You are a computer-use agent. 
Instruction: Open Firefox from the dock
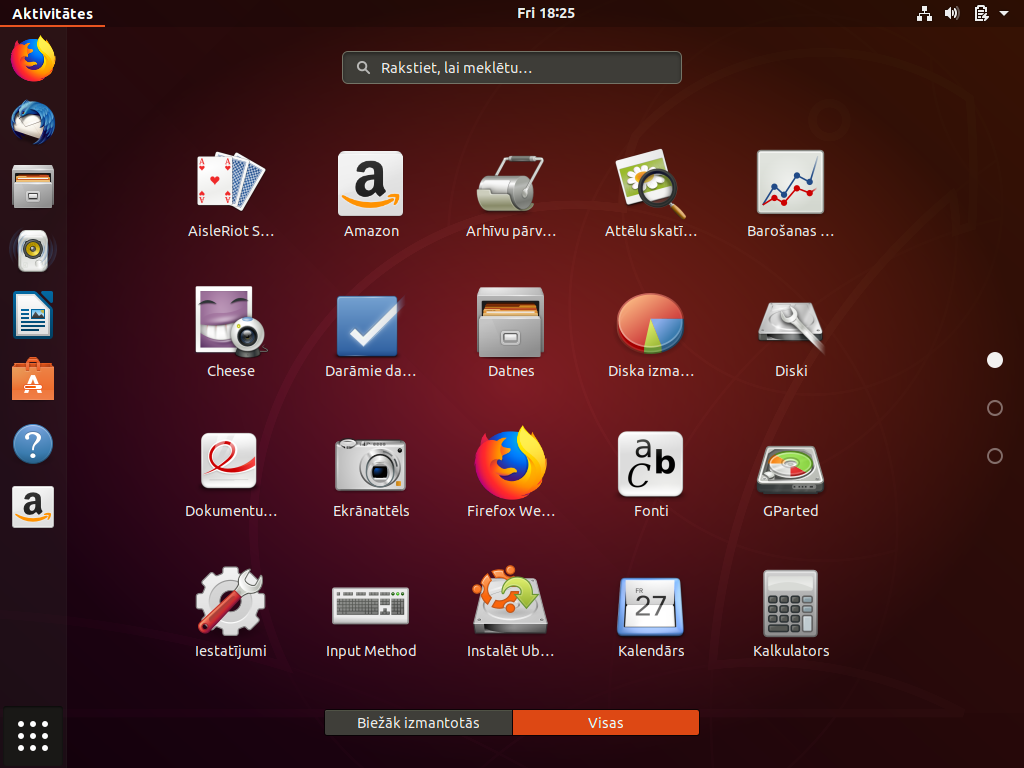(x=33, y=59)
